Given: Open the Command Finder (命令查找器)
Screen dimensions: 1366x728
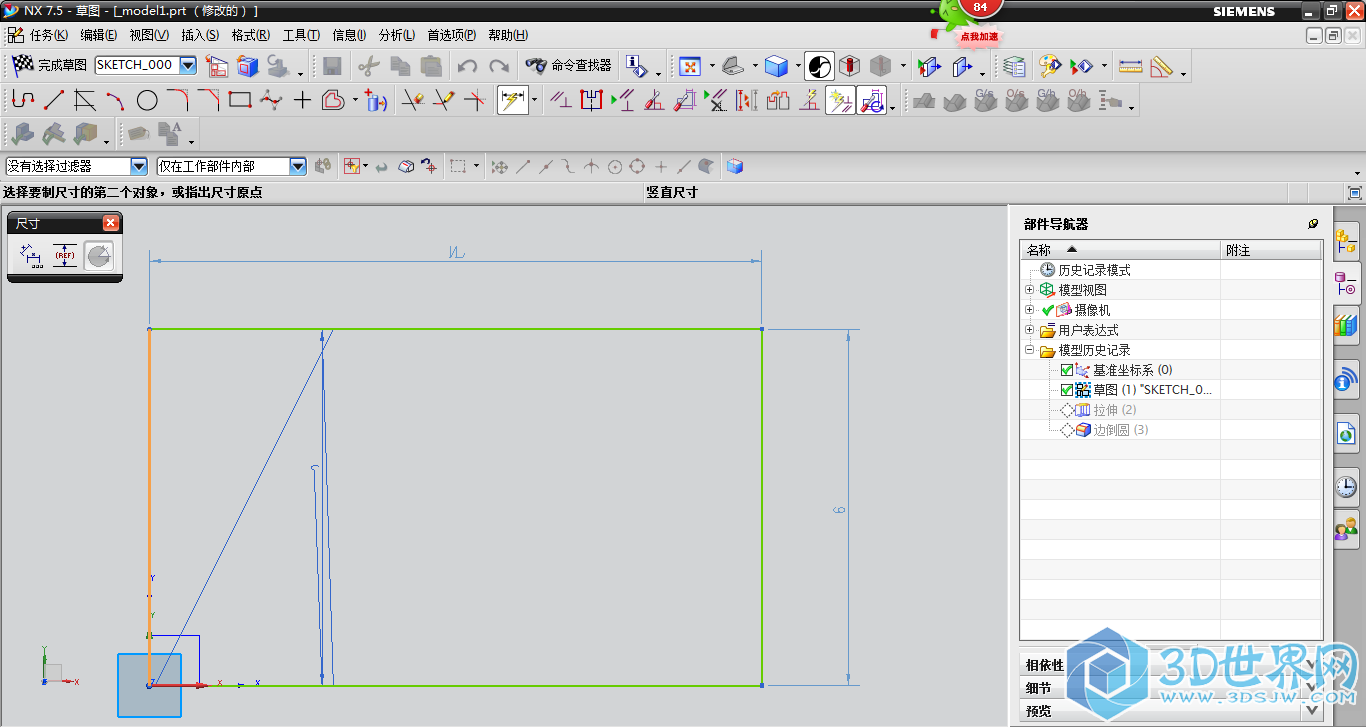Looking at the screenshot, I should tap(568, 65).
